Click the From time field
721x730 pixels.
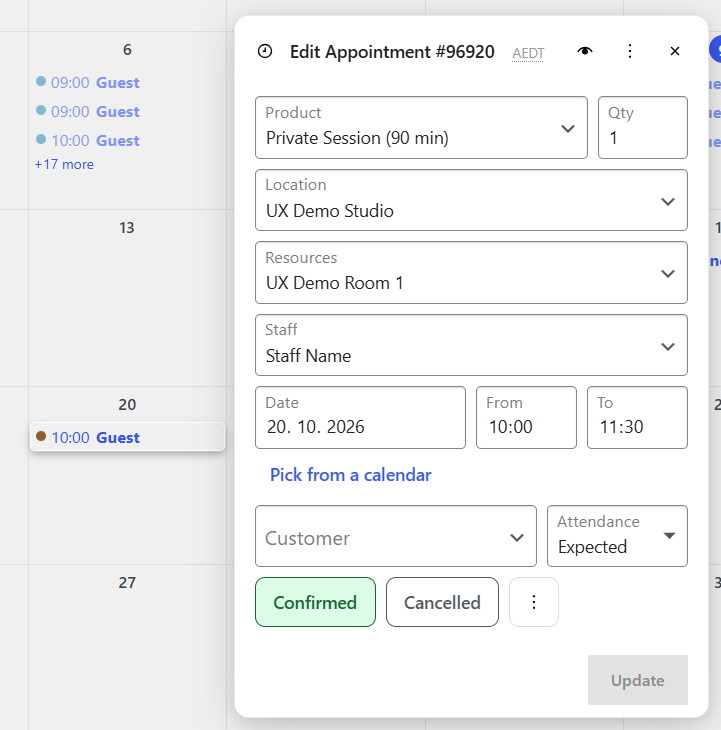coord(526,418)
